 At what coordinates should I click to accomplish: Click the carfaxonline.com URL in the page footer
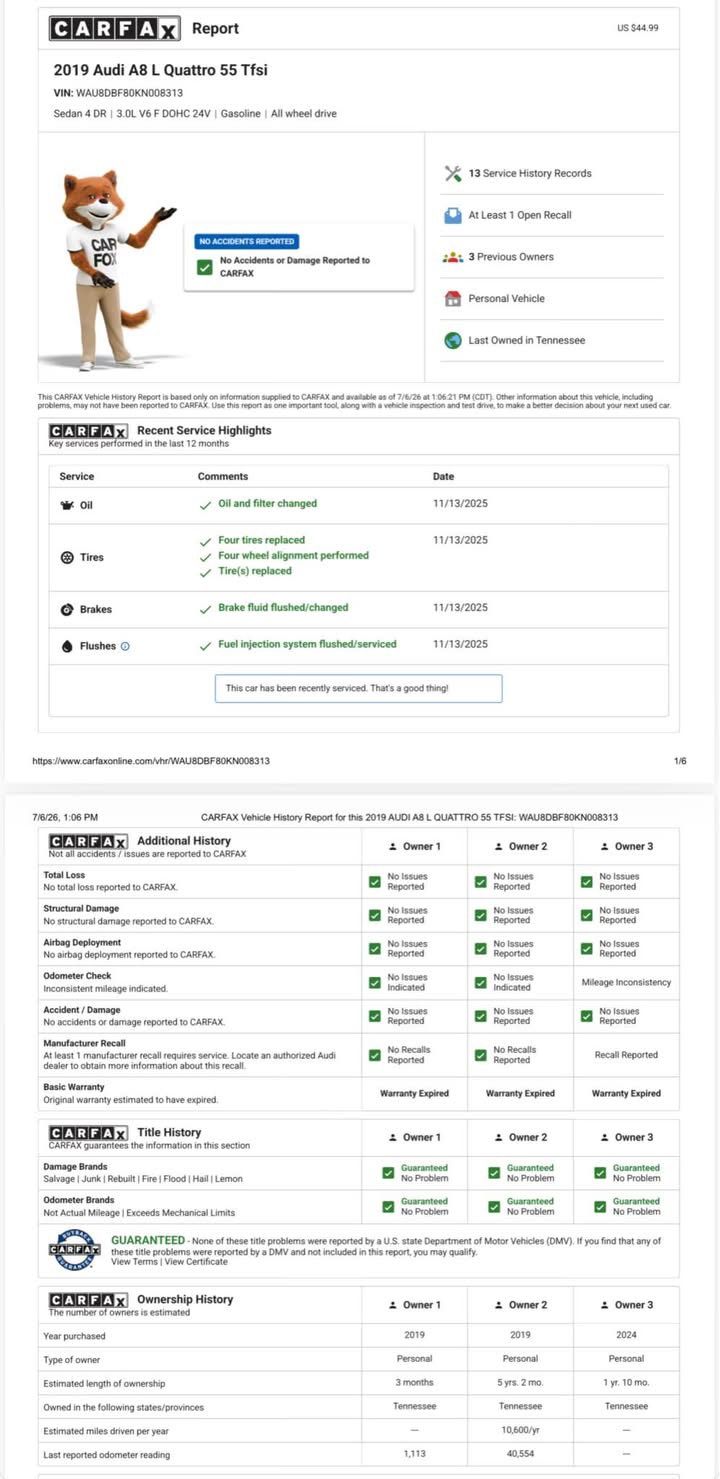tap(151, 761)
